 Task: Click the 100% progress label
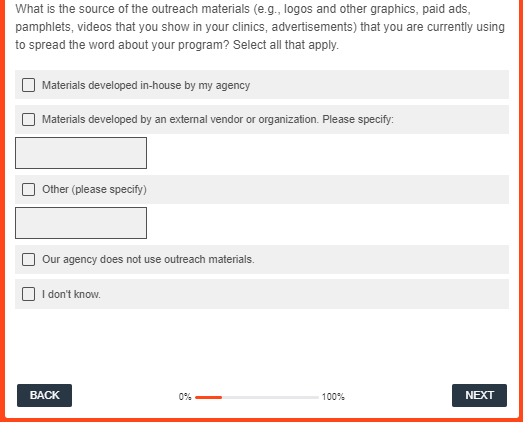pos(333,397)
